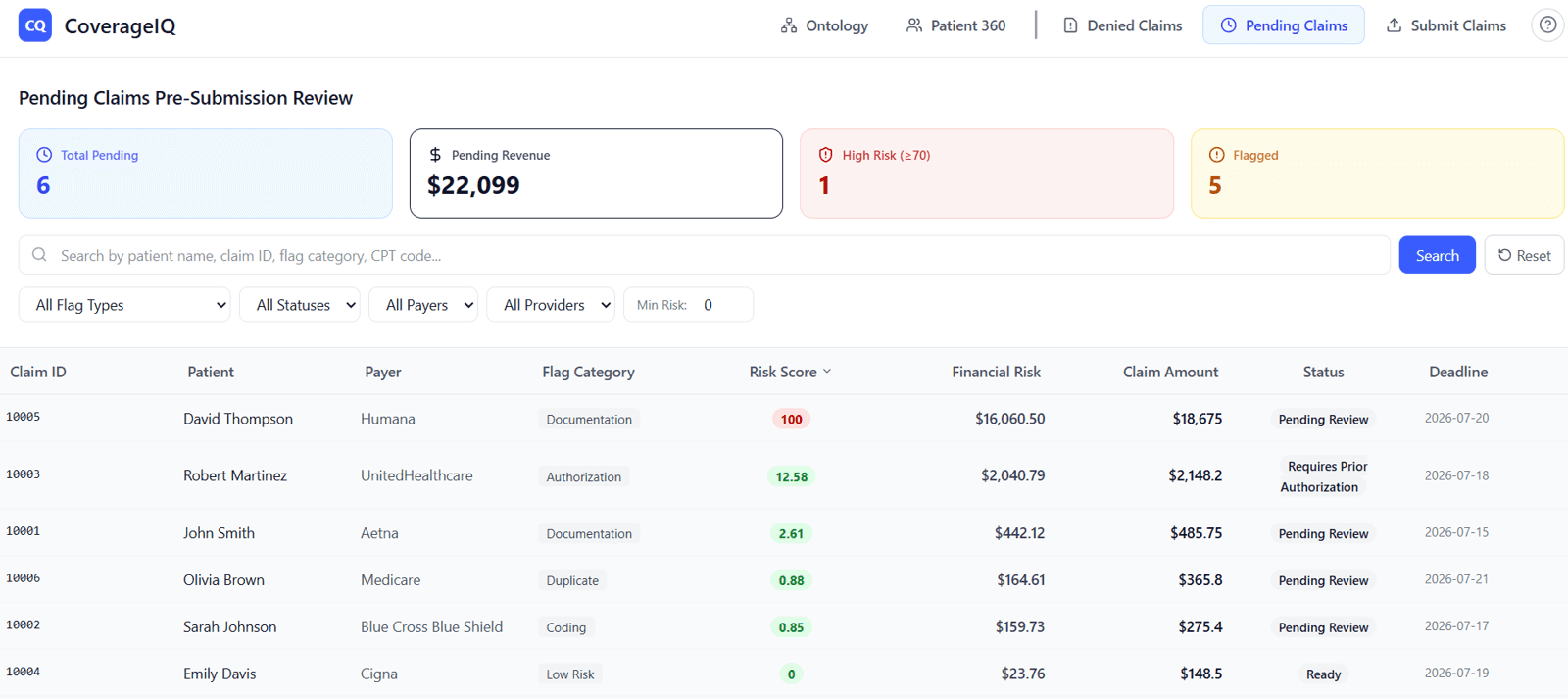
Task: Click the Denied Claims document icon
Action: point(1070,25)
